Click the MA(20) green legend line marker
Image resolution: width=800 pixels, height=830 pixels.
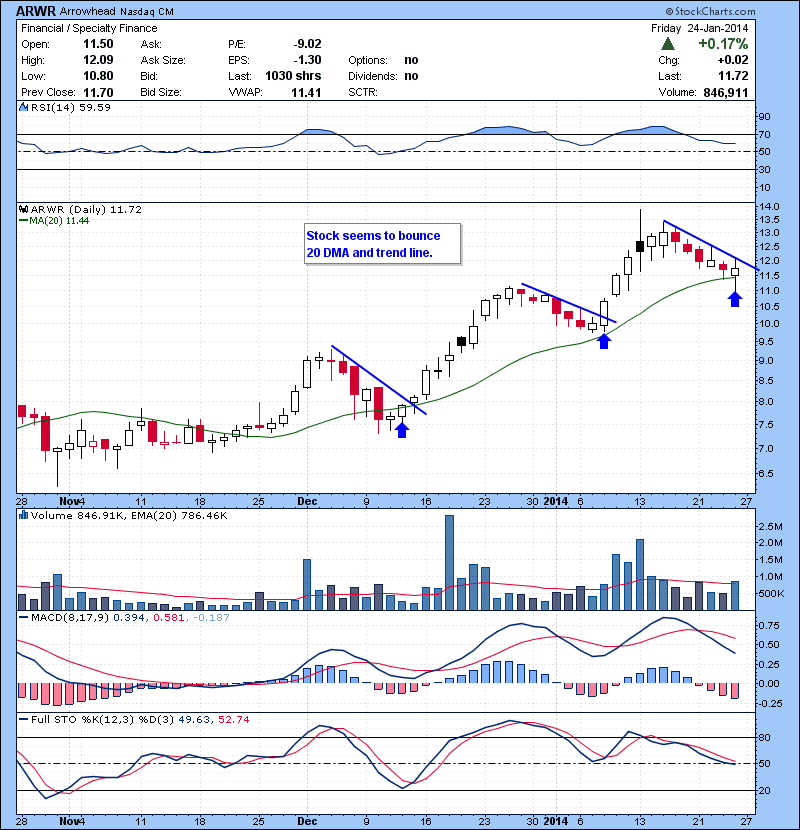click(x=23, y=221)
